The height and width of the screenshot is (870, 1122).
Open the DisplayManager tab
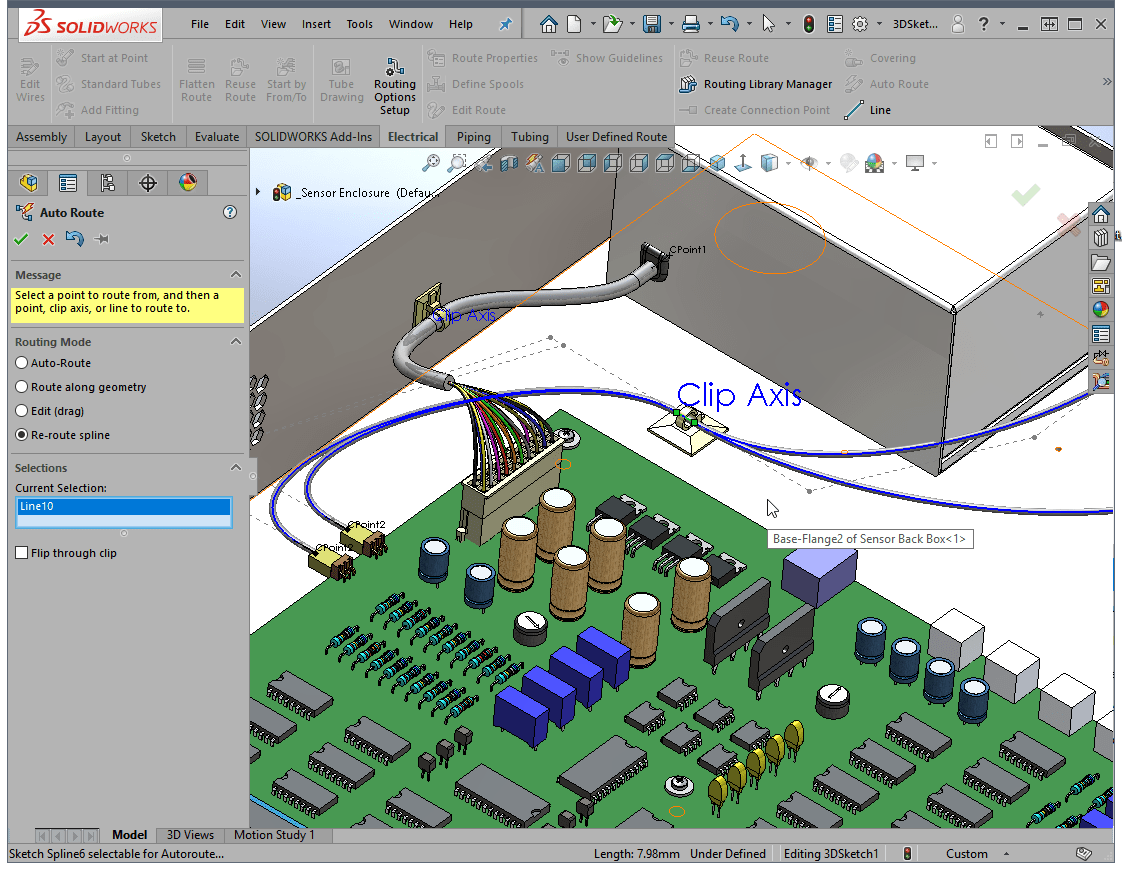(187, 183)
